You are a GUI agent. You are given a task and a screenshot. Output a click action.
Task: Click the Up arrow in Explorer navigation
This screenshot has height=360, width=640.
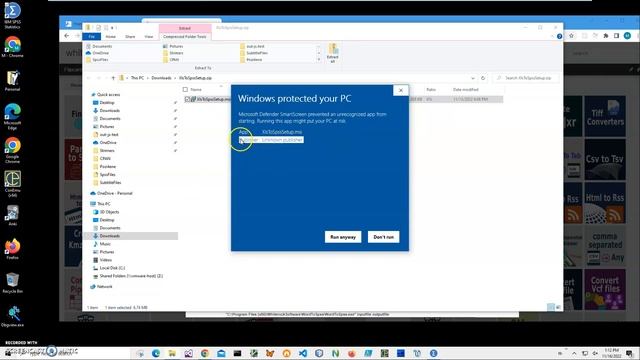(x=113, y=78)
